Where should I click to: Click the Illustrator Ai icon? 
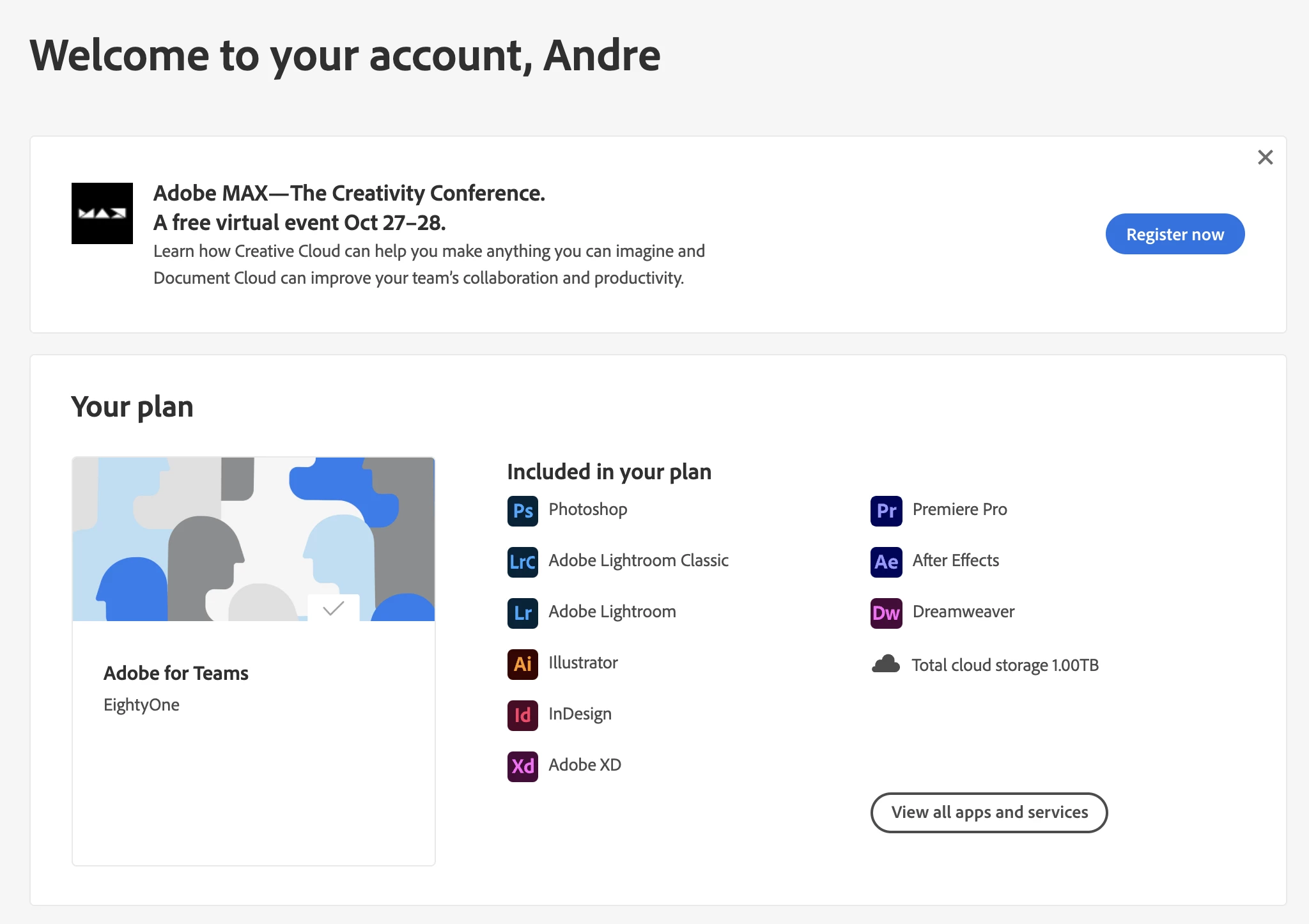[x=522, y=664]
